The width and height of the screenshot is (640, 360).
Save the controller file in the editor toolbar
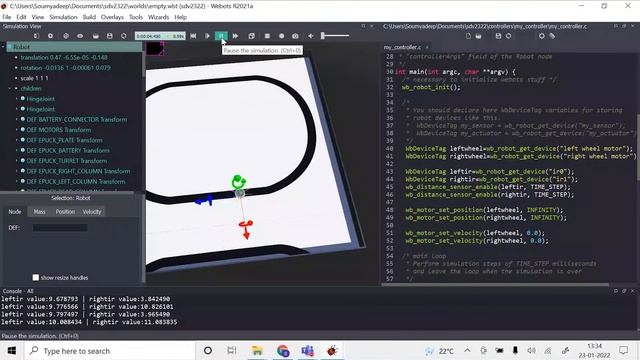(498, 36)
